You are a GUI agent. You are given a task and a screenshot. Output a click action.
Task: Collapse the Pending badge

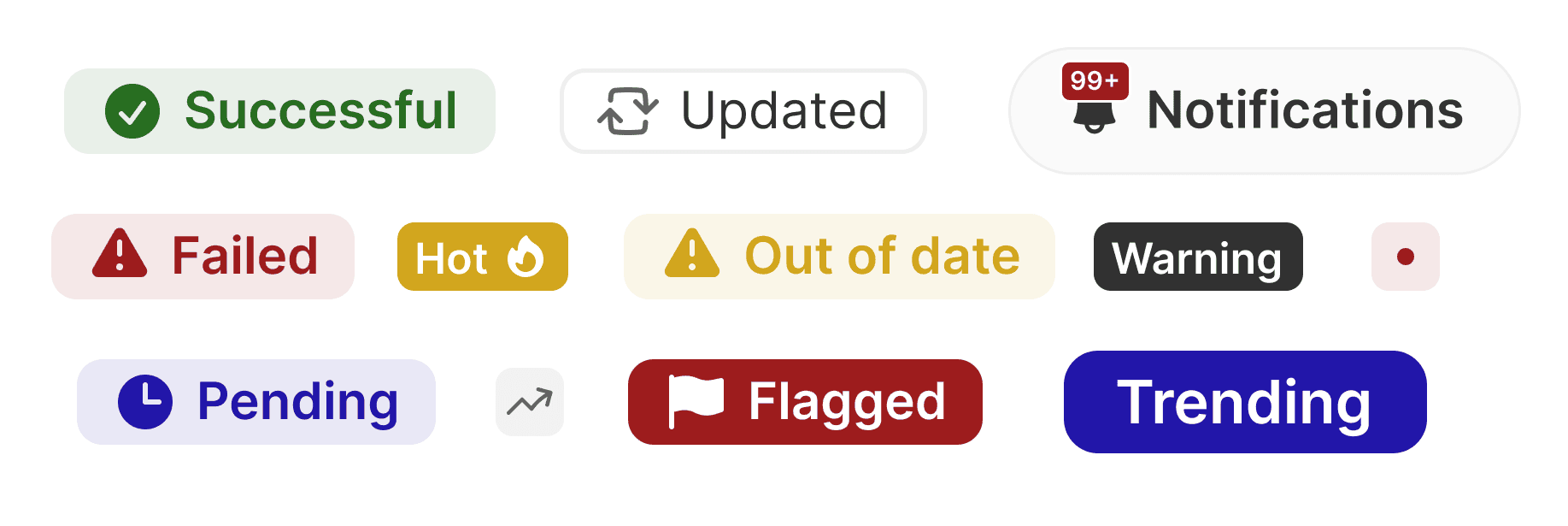(255, 401)
